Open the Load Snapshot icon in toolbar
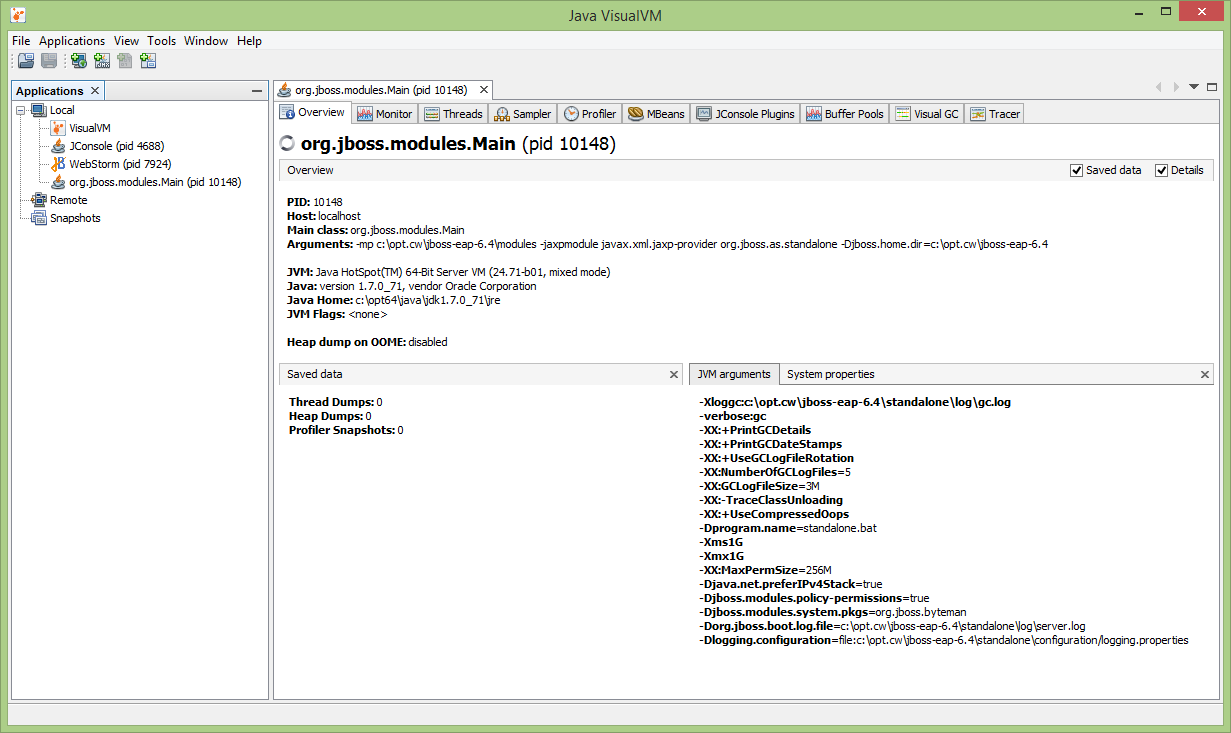 pyautogui.click(x=25, y=60)
